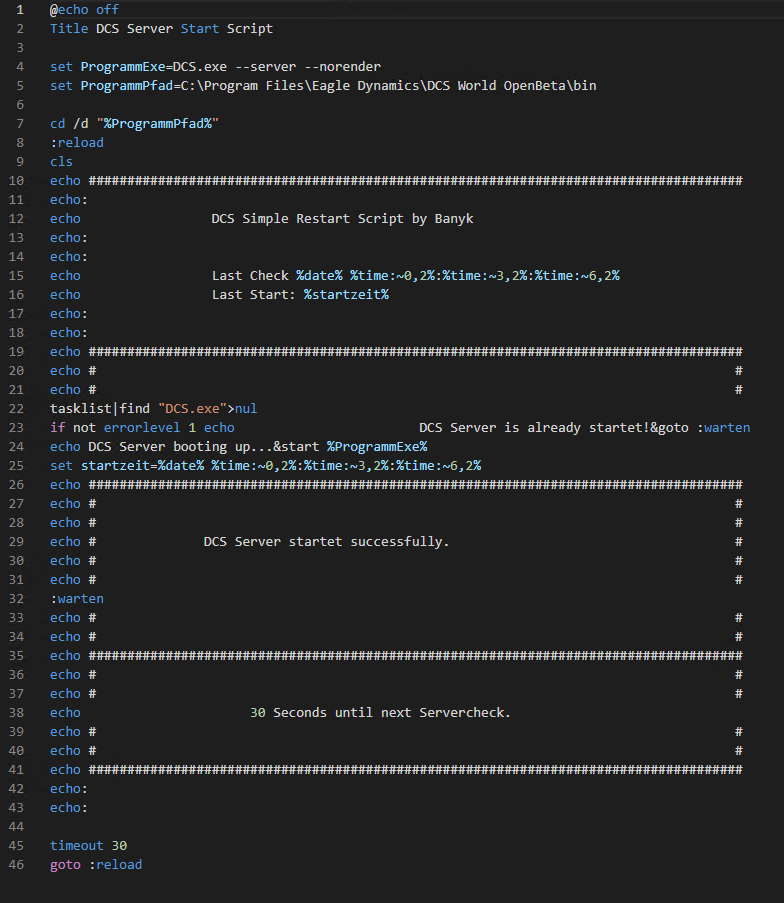Click "DCS Simple Restart Script by Banyk" text
The height and width of the screenshot is (903, 784).
tap(342, 219)
